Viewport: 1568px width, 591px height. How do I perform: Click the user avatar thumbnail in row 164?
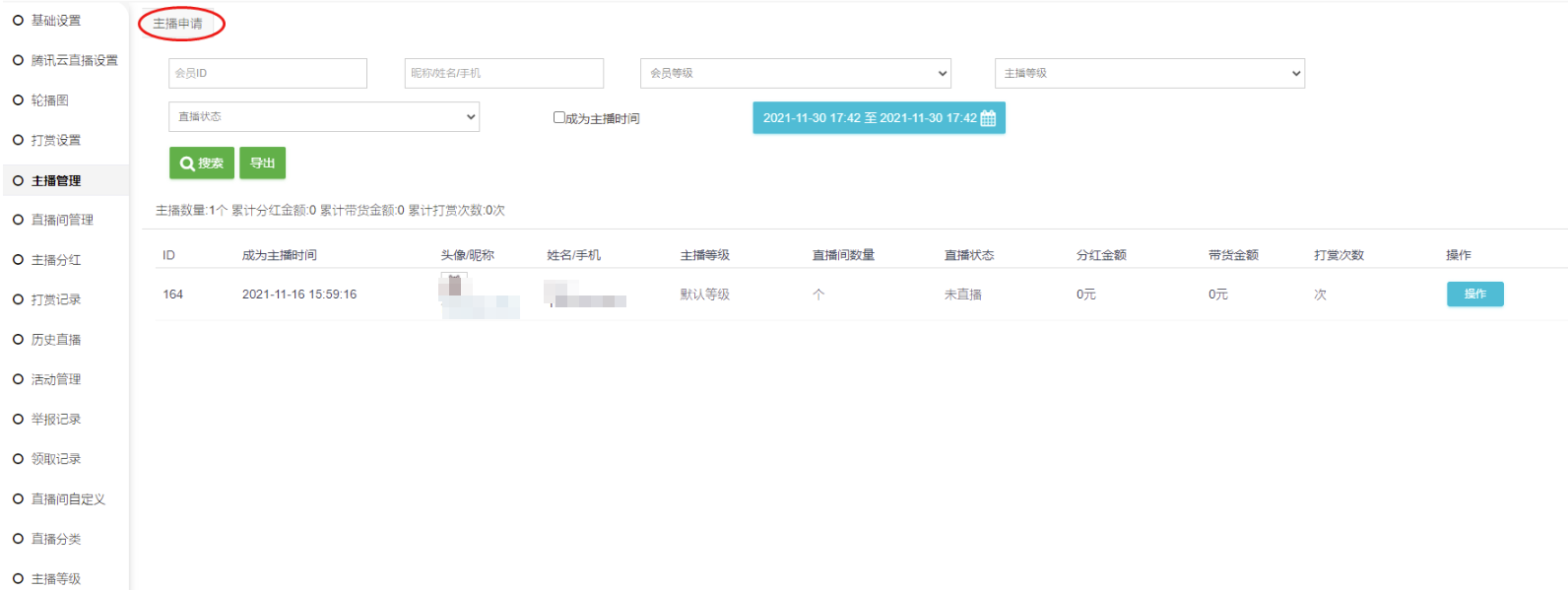point(454,286)
